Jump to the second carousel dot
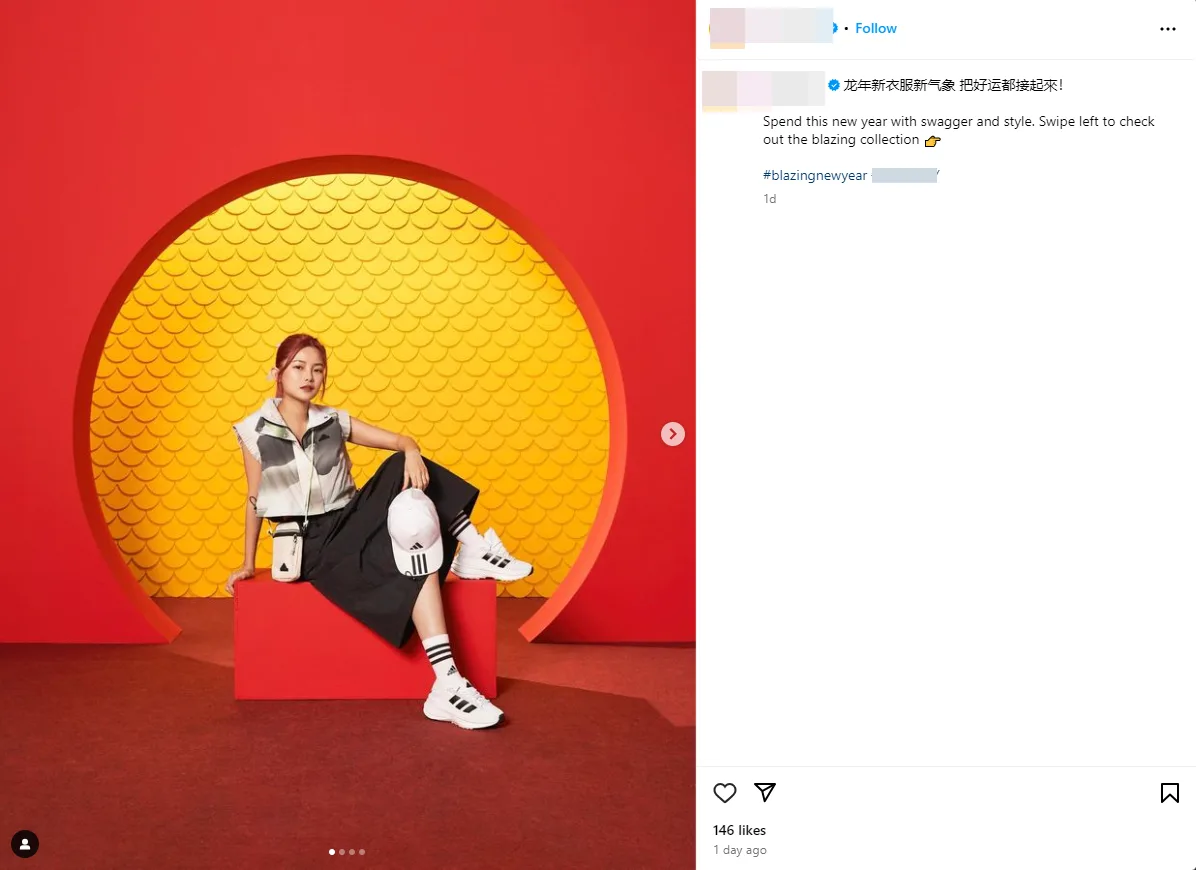Screen dimensions: 1196x870 click(x=342, y=852)
